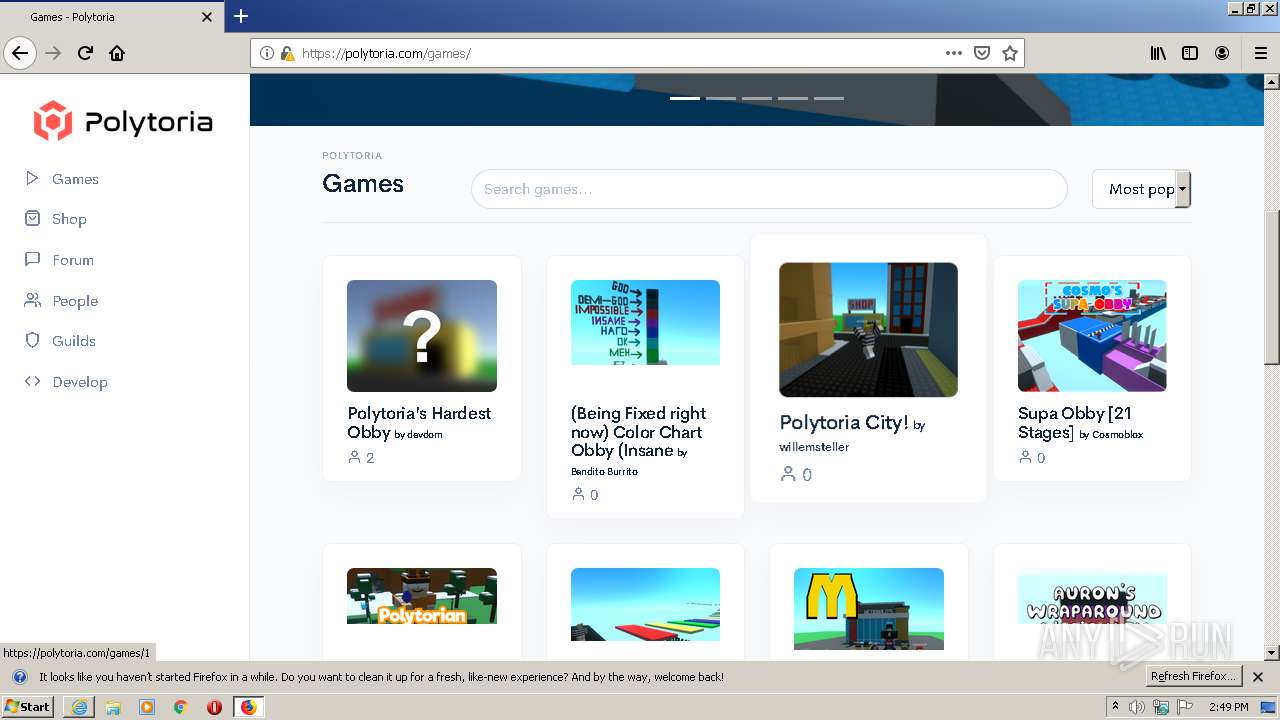Click the Polytoria's Hardest Obby title
Viewport: 1280px width, 720px height.
point(419,422)
